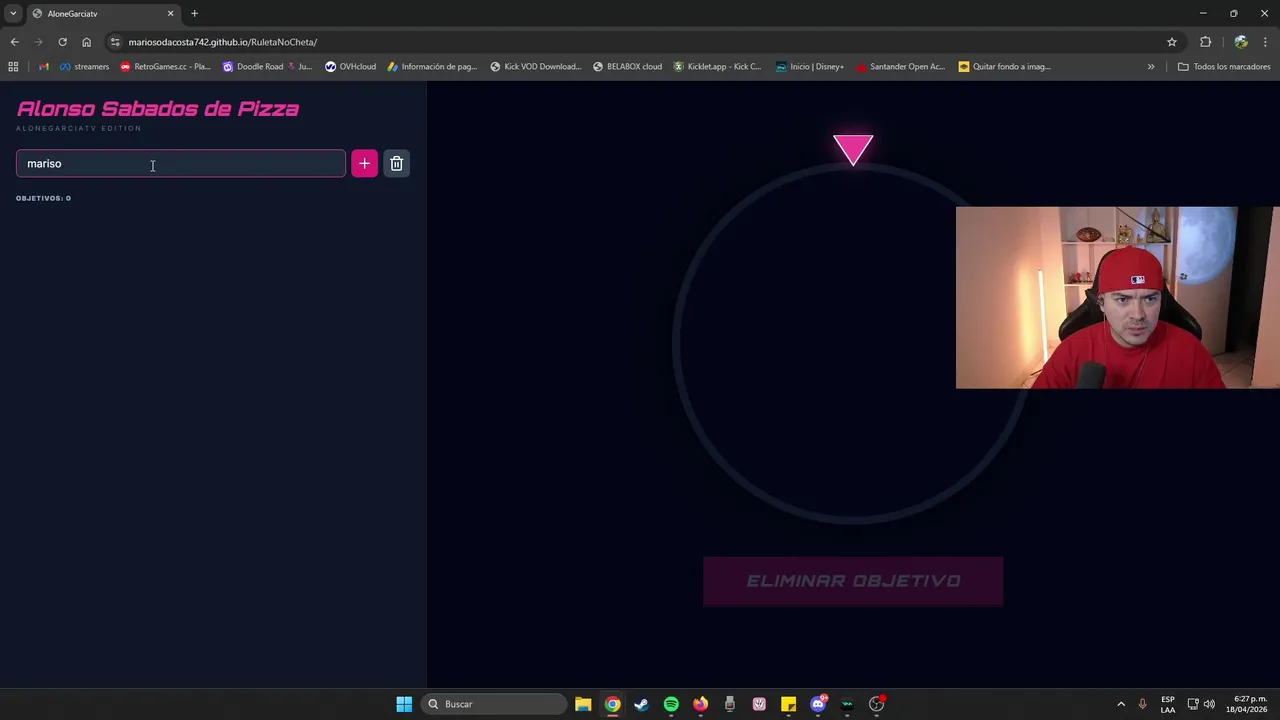The width and height of the screenshot is (1280, 720).
Task: Open the streamers bookmark
Action: 84,67
